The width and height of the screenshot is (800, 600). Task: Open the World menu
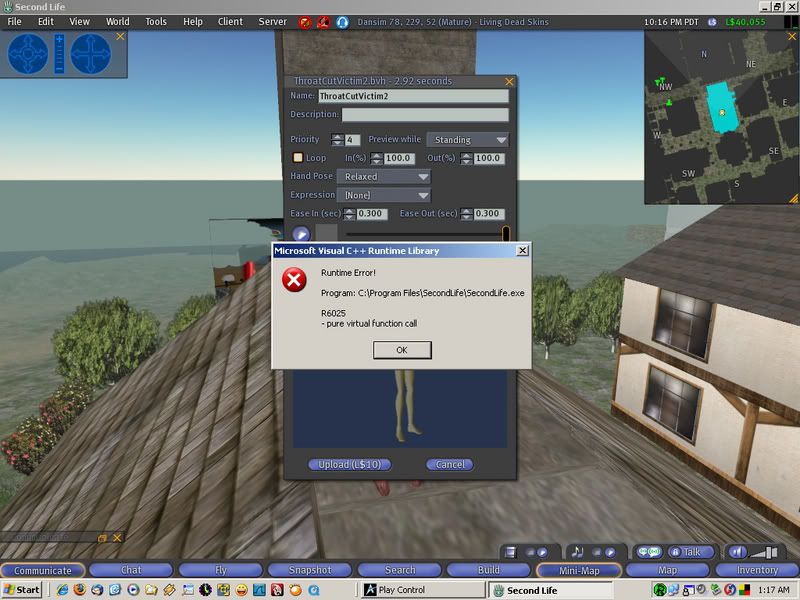[117, 21]
